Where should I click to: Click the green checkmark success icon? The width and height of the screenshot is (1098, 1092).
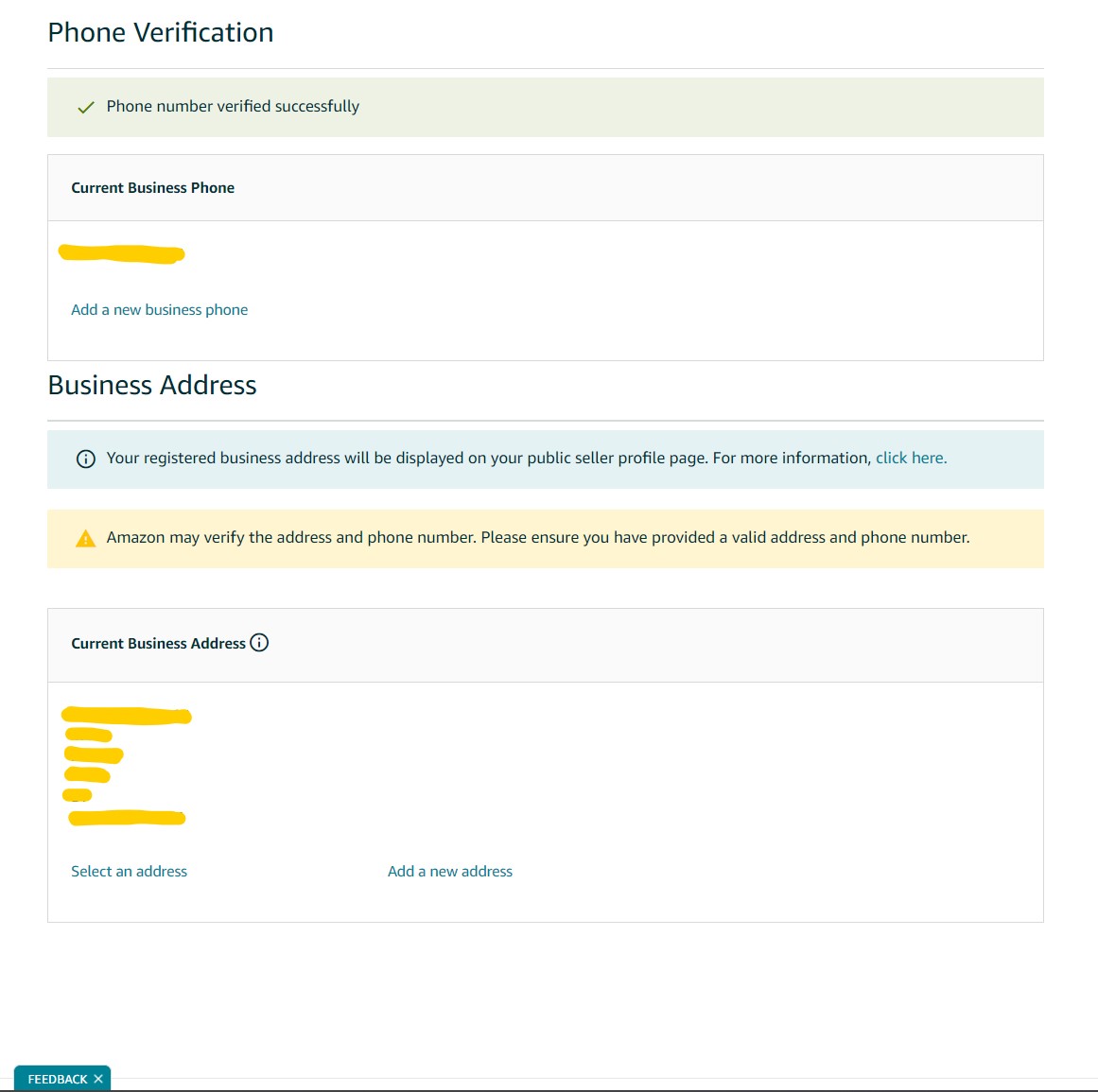[x=85, y=107]
